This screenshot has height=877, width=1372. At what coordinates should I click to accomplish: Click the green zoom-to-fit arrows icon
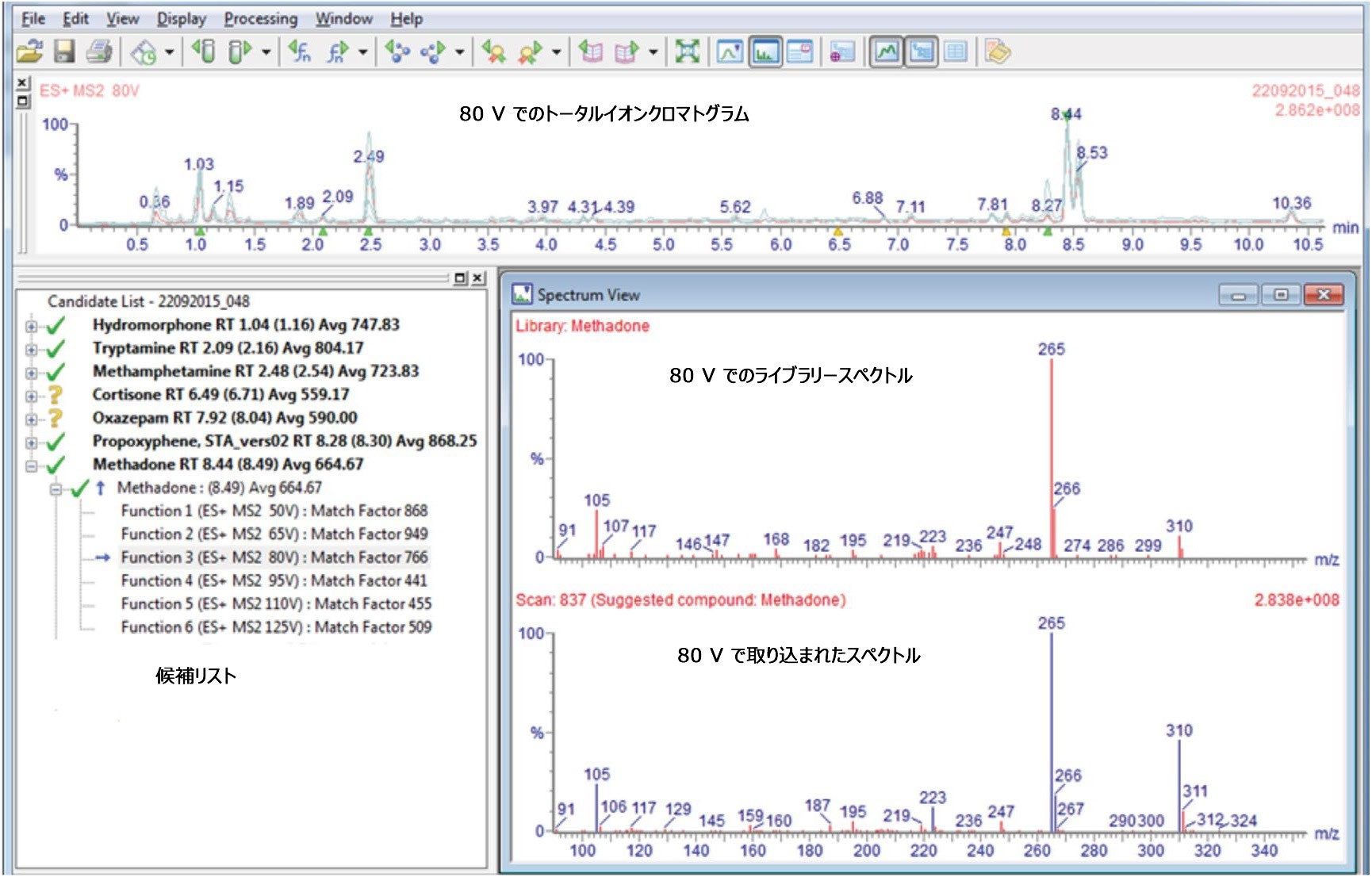tap(687, 52)
